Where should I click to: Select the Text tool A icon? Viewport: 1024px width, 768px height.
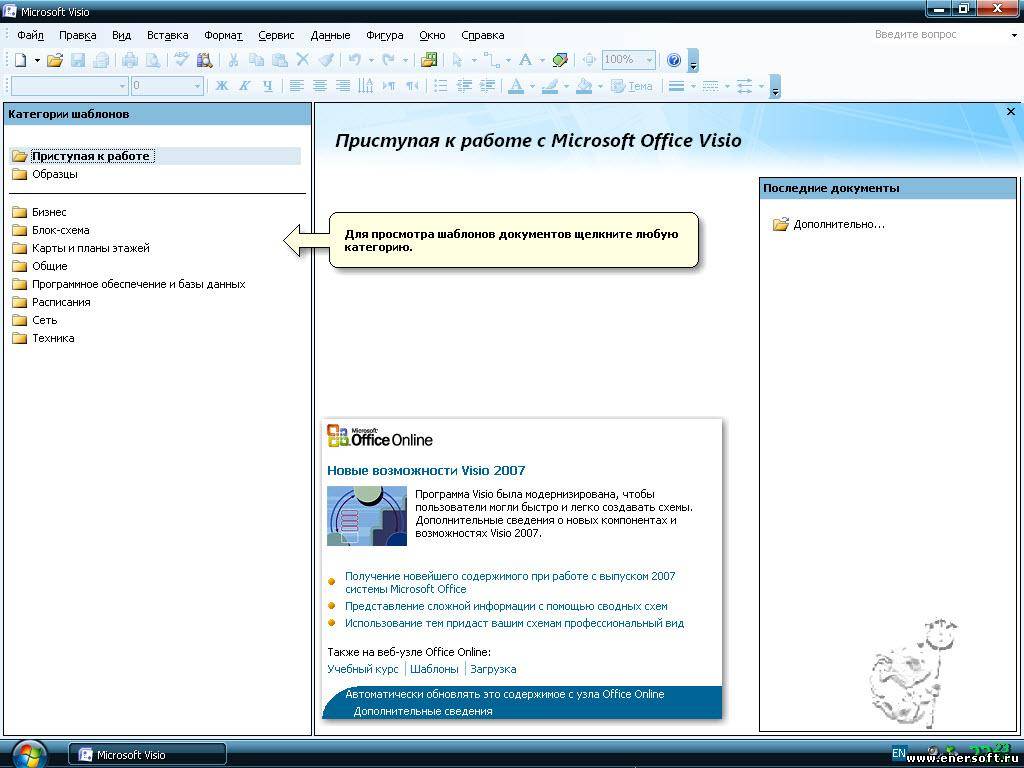[x=525, y=60]
